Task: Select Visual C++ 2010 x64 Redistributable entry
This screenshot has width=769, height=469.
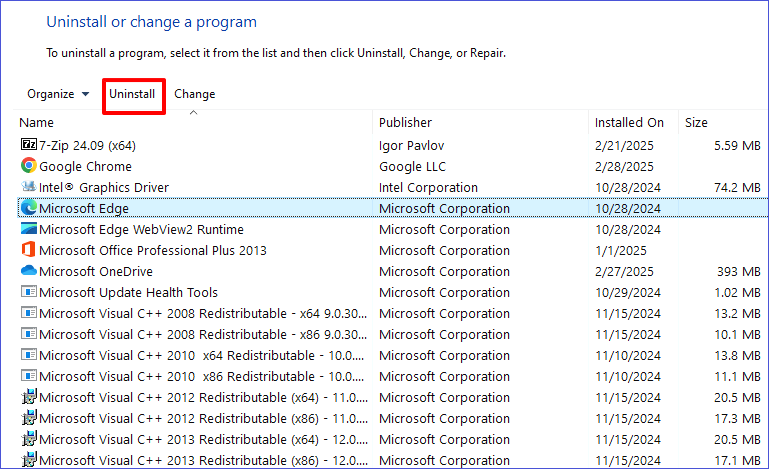Action: pyautogui.click(x=202, y=356)
